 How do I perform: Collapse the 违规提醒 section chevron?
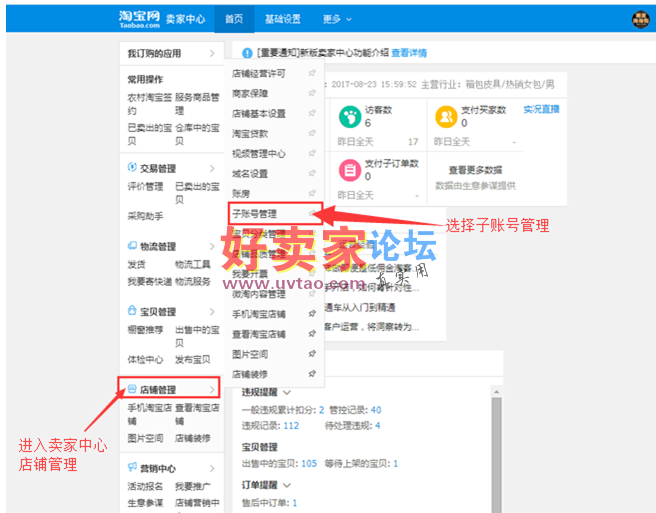tap(287, 393)
